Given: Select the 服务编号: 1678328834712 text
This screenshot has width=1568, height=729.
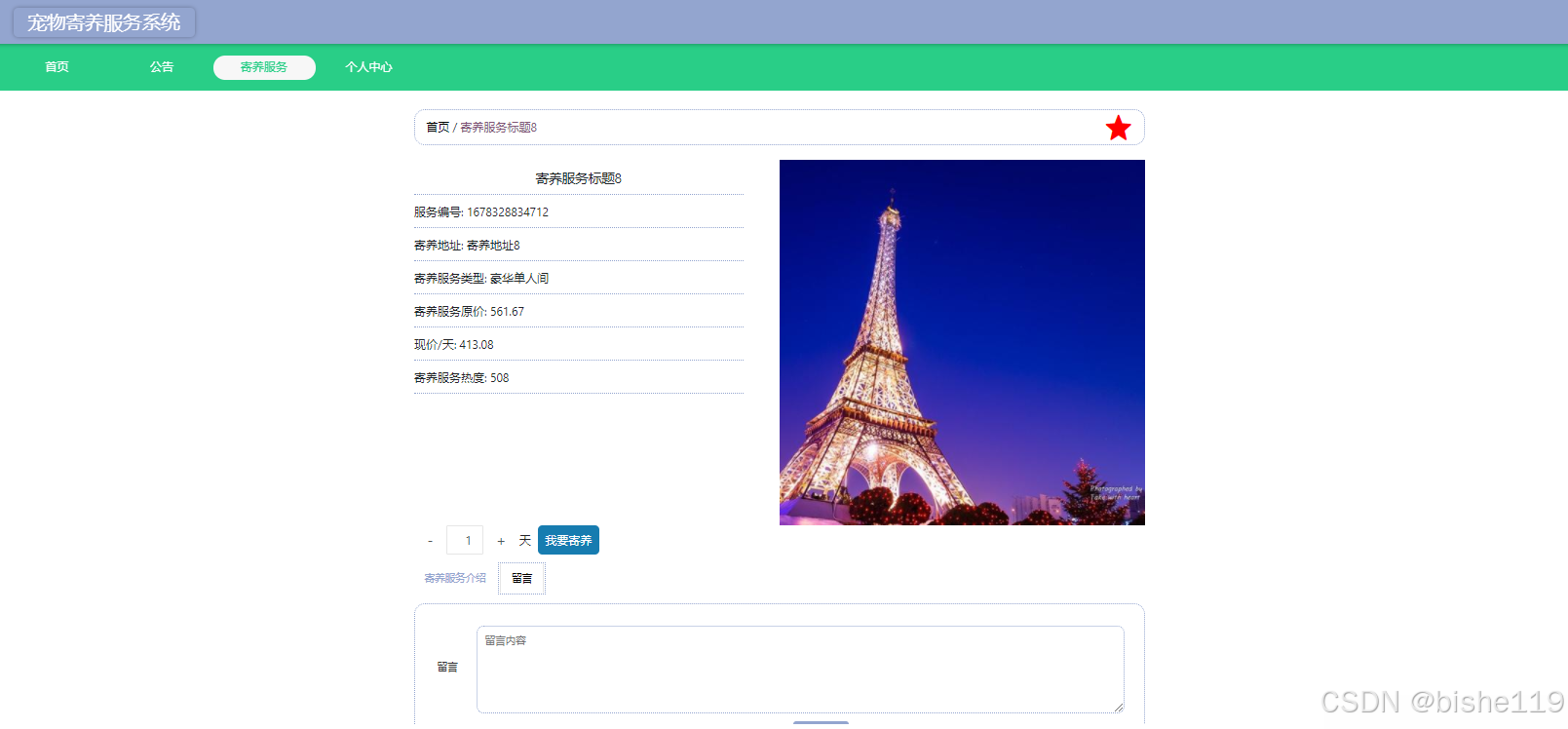Looking at the screenshot, I should click(x=481, y=212).
